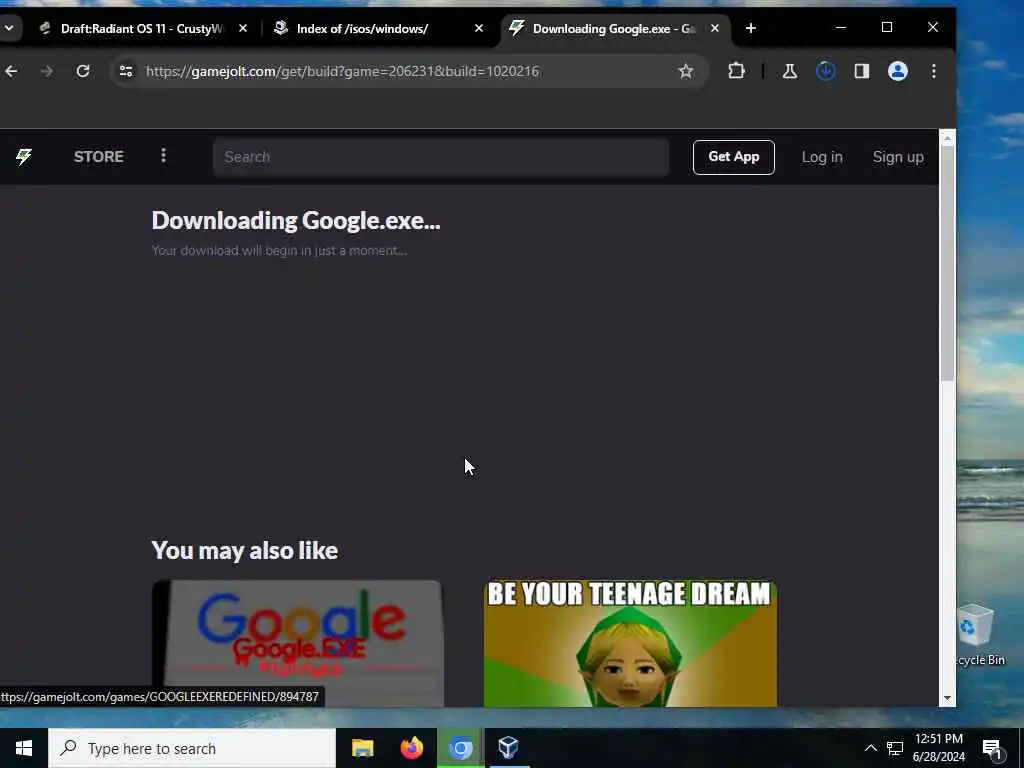This screenshot has height=768, width=1024.
Task: Open the Google.EXE game thumbnail
Action: click(297, 643)
